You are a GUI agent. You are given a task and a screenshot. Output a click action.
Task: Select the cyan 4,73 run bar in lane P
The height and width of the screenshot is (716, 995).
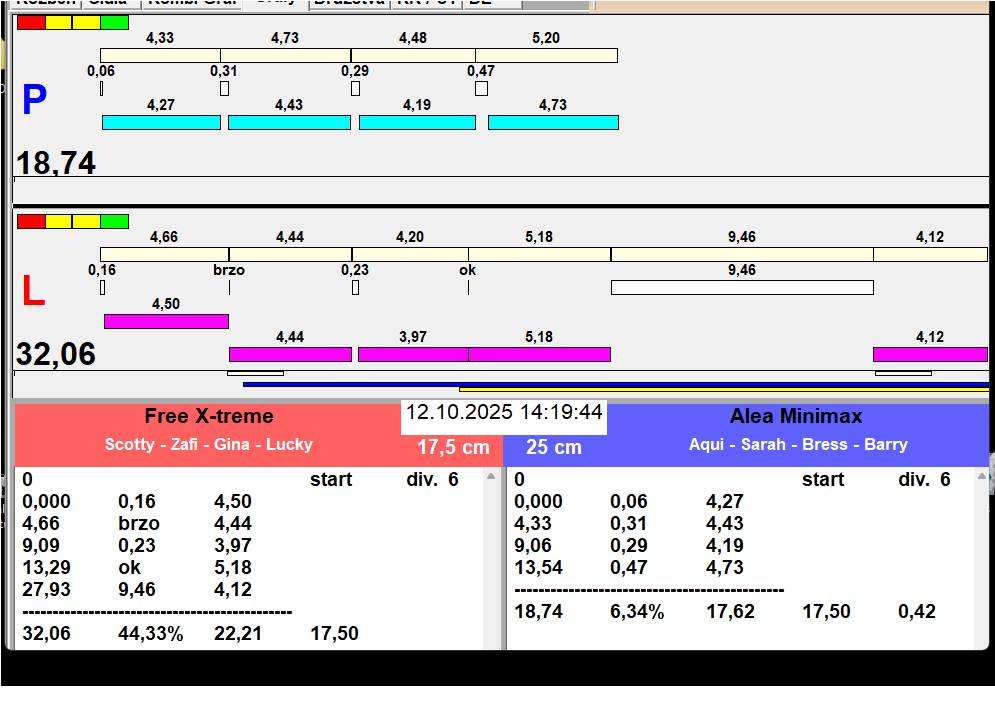pyautogui.click(x=553, y=122)
